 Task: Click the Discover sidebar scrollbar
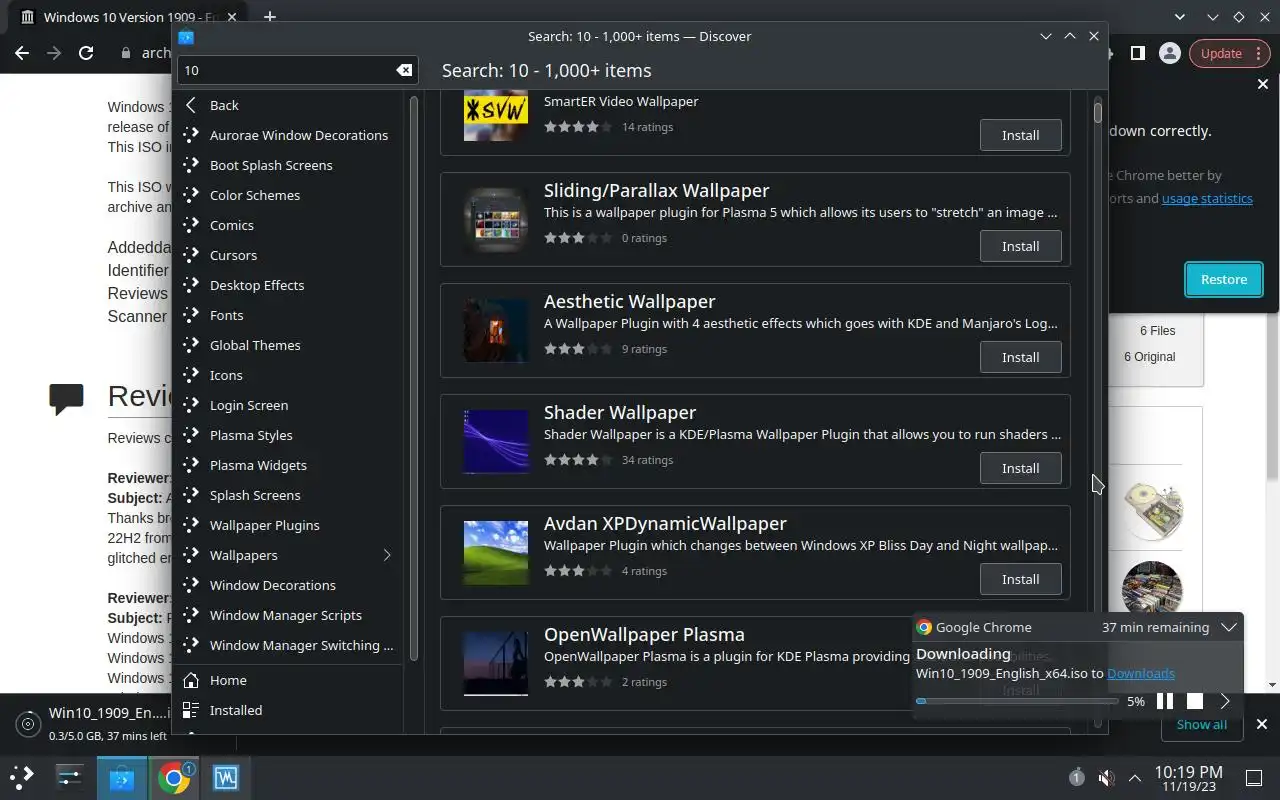pos(414,377)
